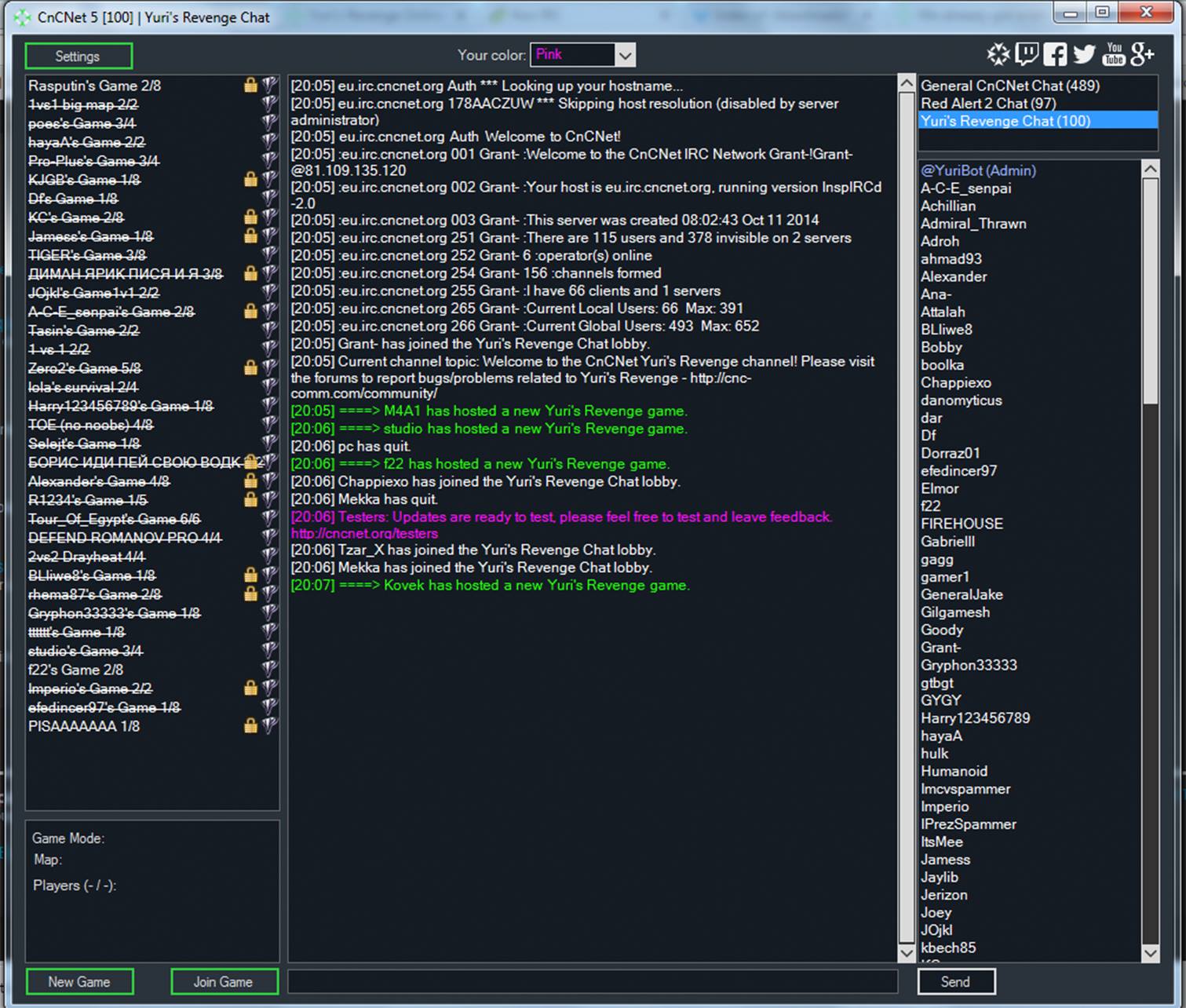Screen dimensions: 1186x1008
Task: Click the game icon on 1vs1 big map row
Action: coord(269,104)
